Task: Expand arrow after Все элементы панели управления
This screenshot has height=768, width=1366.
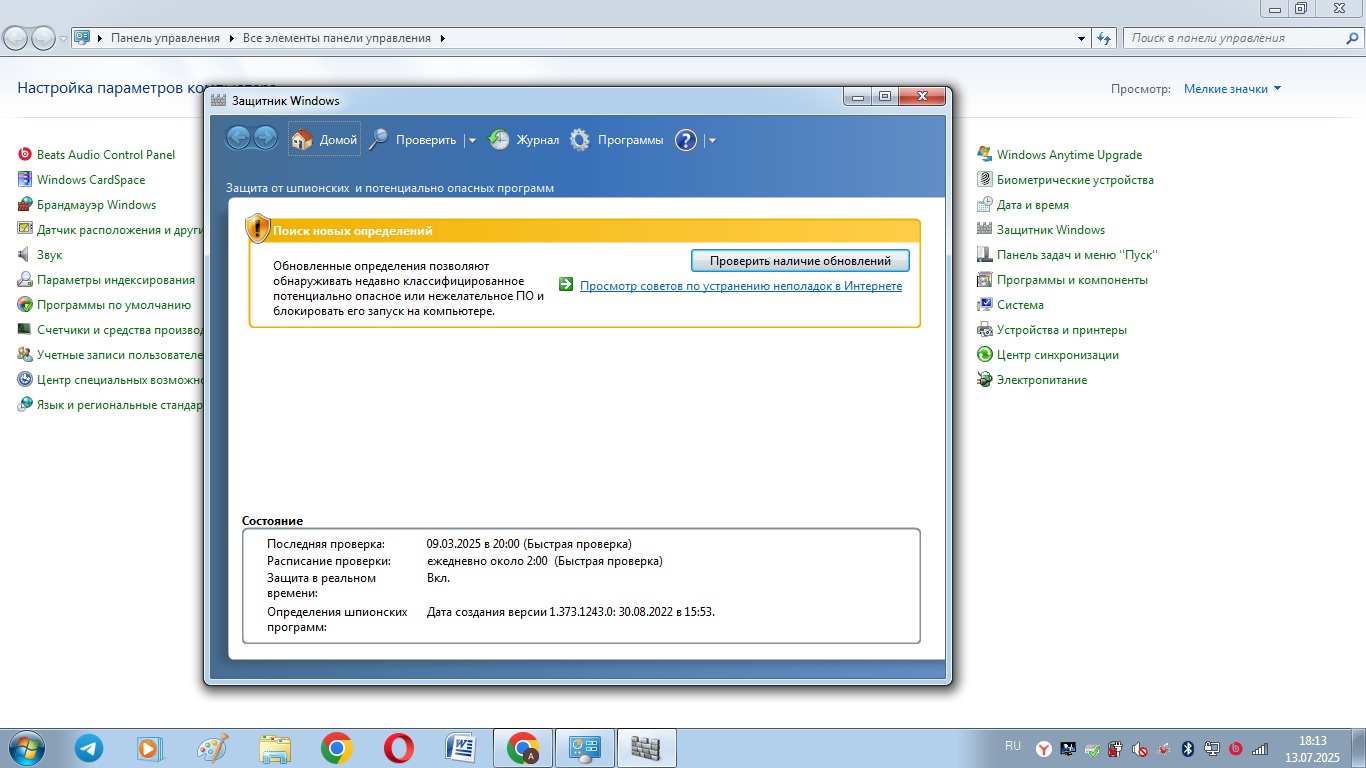Action: pyautogui.click(x=443, y=38)
